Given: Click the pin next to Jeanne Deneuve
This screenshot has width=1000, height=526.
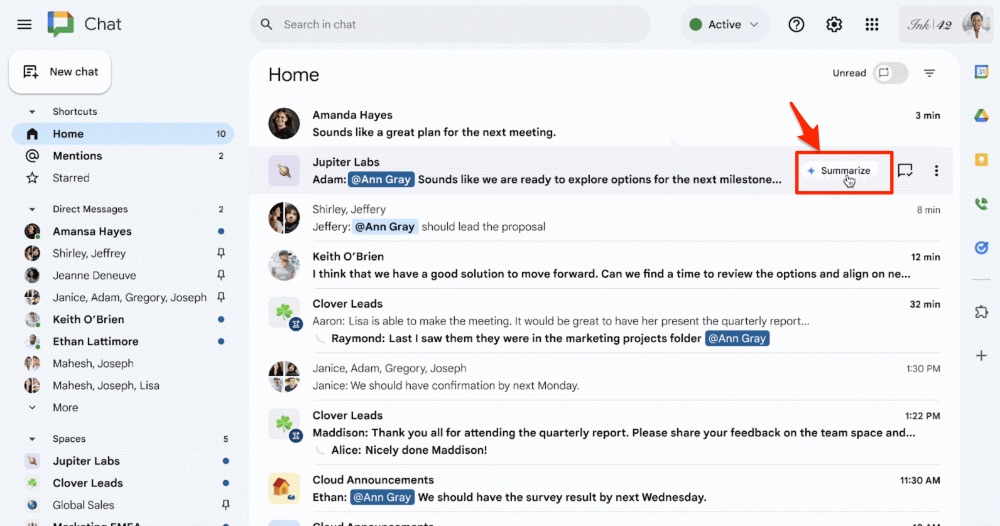Looking at the screenshot, I should (x=221, y=275).
